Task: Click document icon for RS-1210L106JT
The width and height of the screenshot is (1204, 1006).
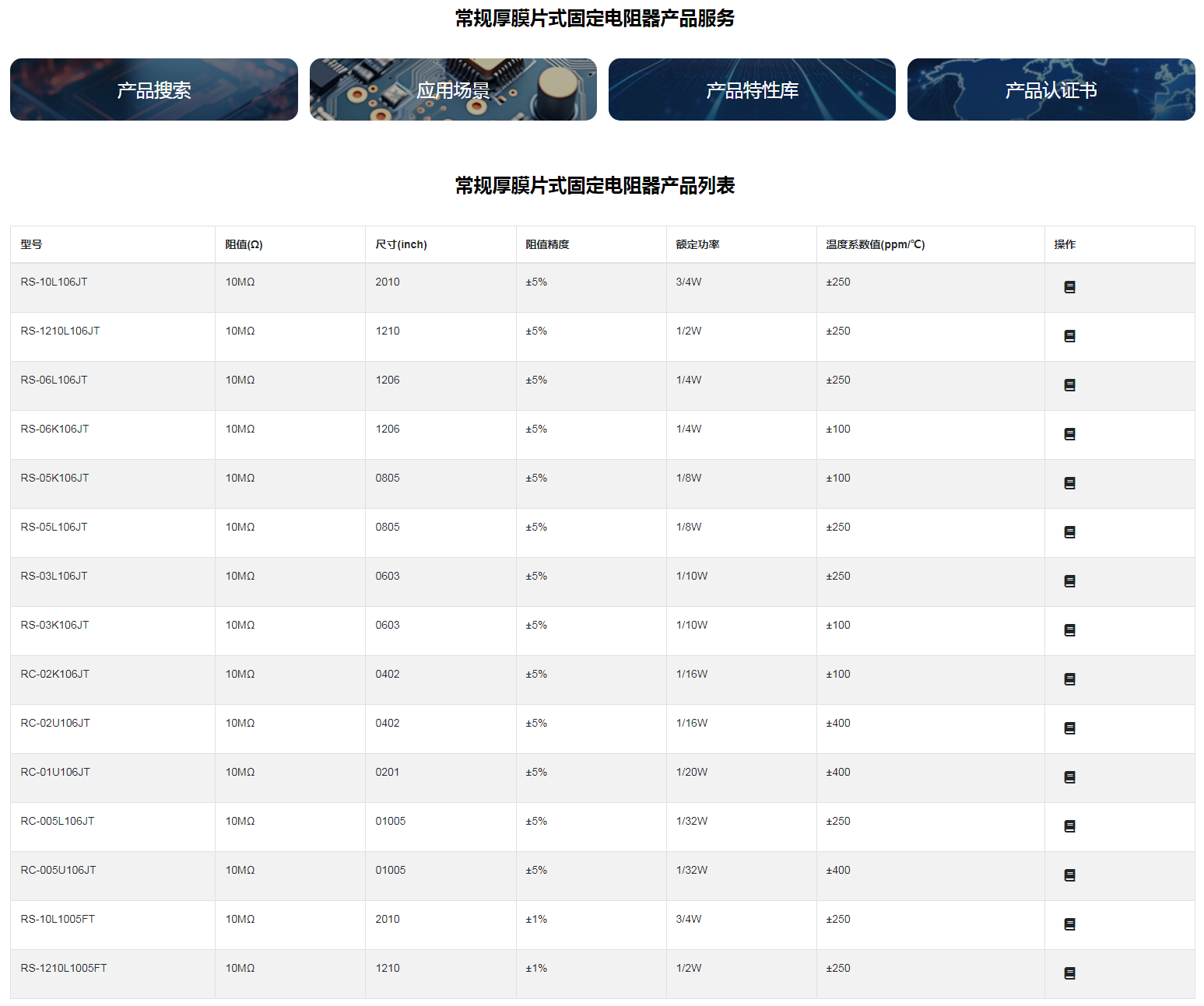Action: click(x=1069, y=336)
